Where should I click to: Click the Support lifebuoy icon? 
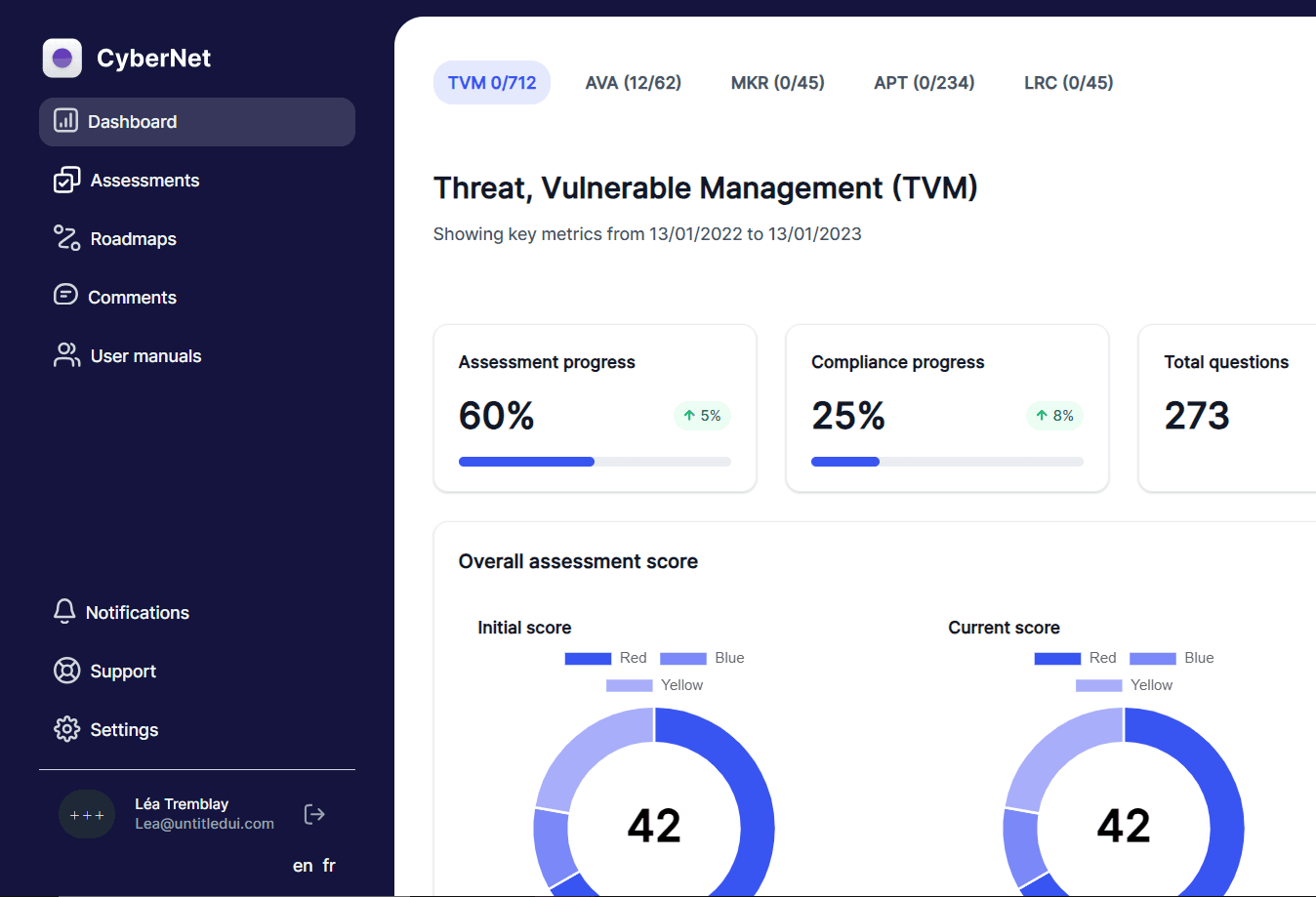click(x=66, y=671)
